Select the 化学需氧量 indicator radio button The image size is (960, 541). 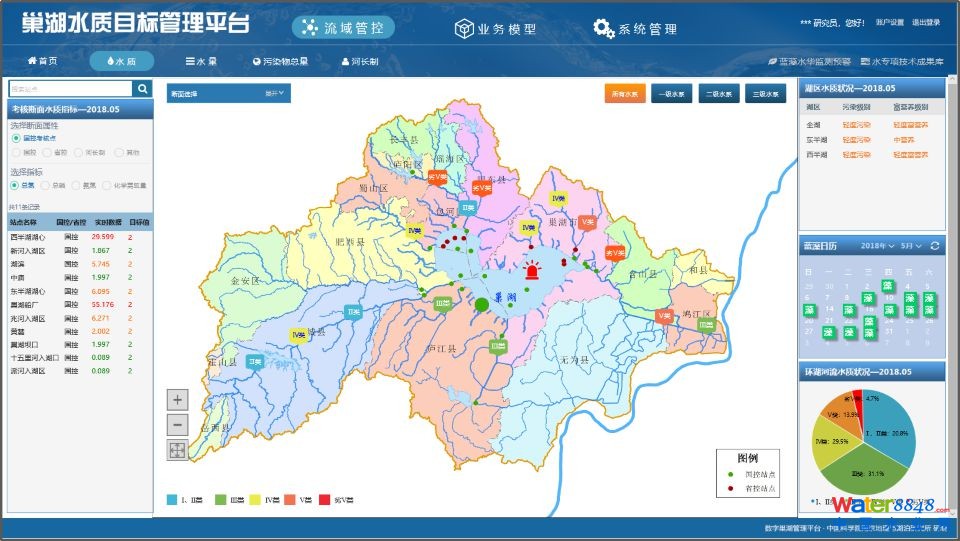click(106, 185)
